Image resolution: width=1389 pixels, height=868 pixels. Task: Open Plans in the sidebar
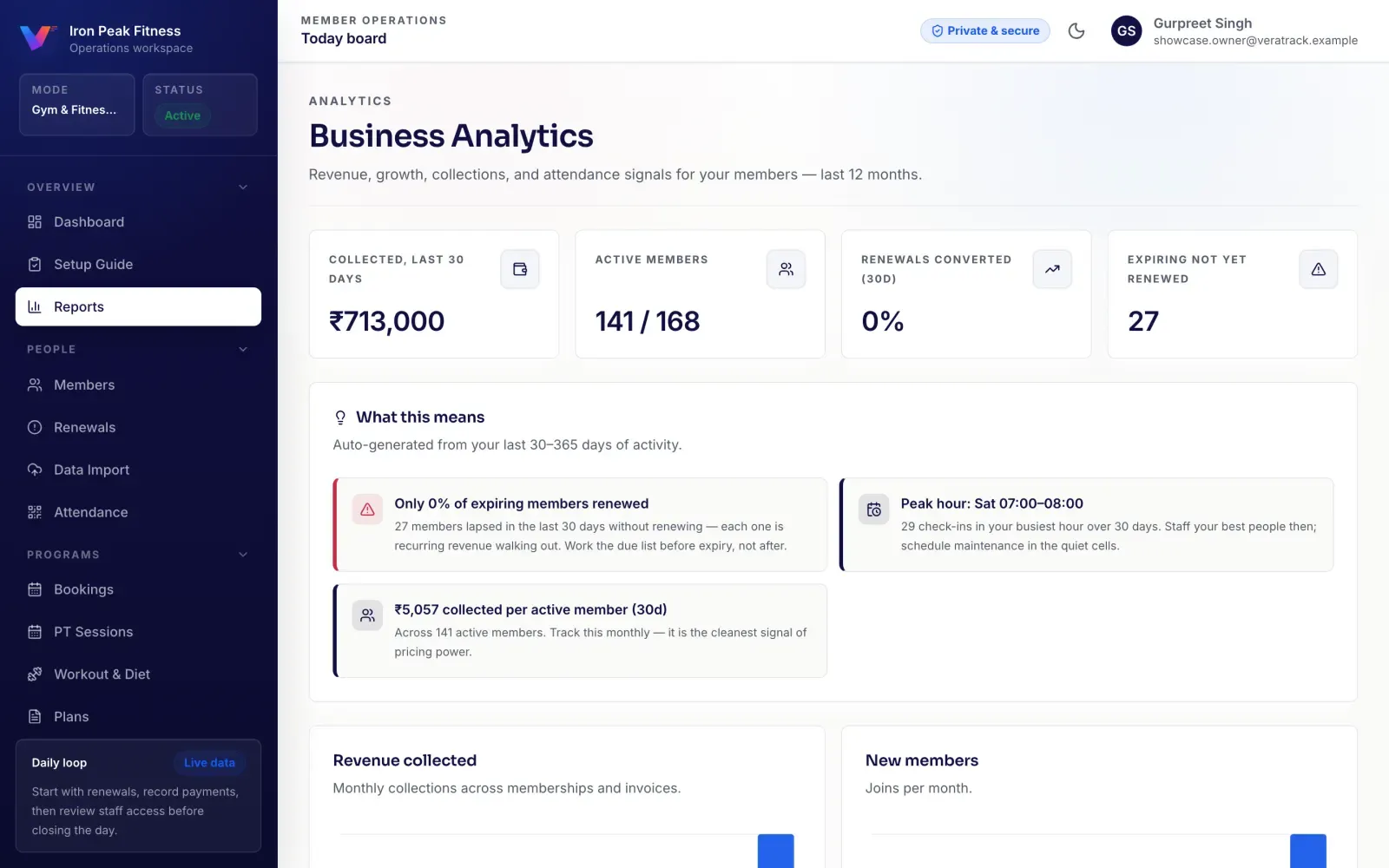click(138, 717)
